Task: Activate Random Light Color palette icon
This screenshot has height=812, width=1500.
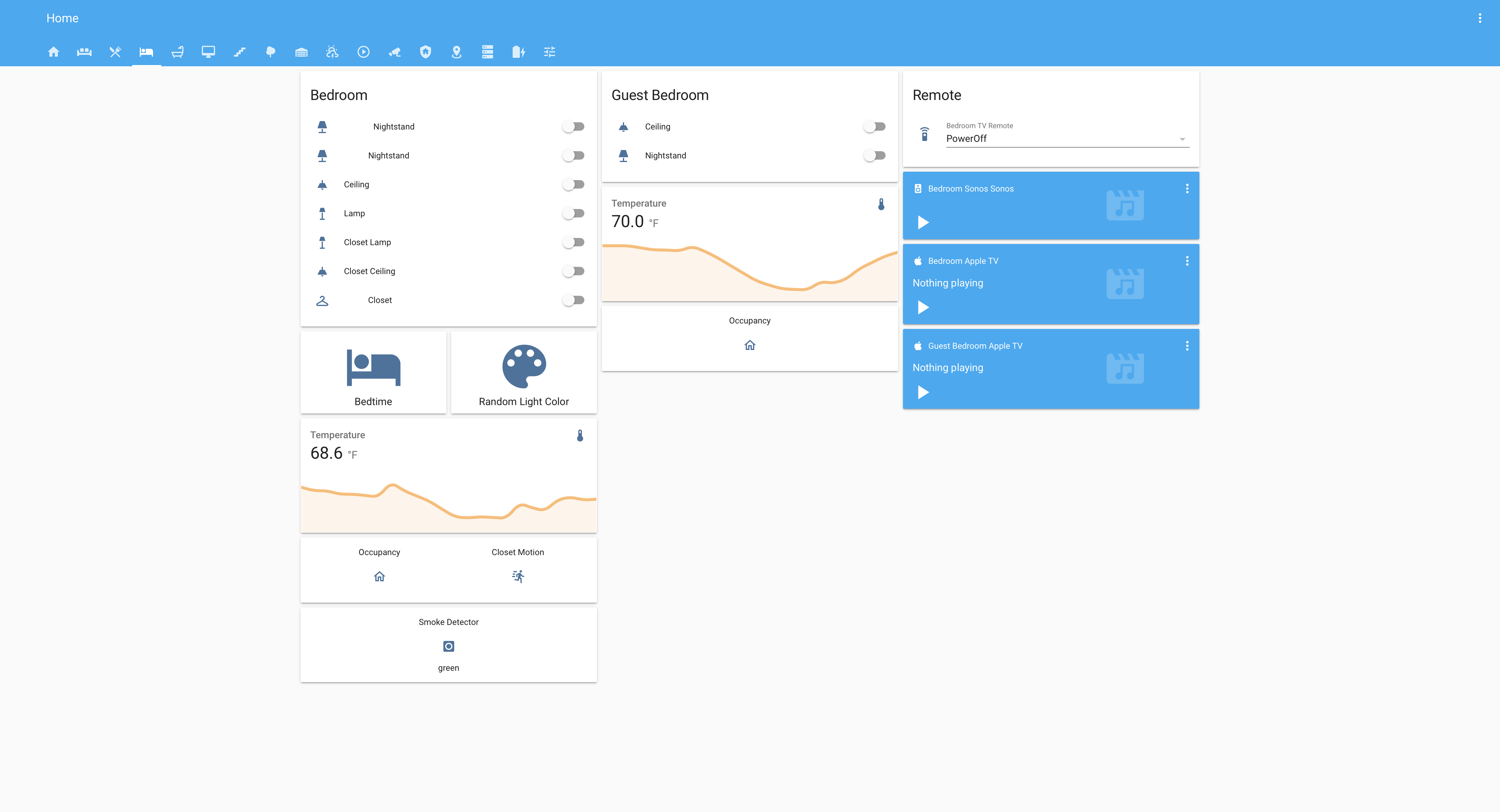Action: pyautogui.click(x=523, y=366)
